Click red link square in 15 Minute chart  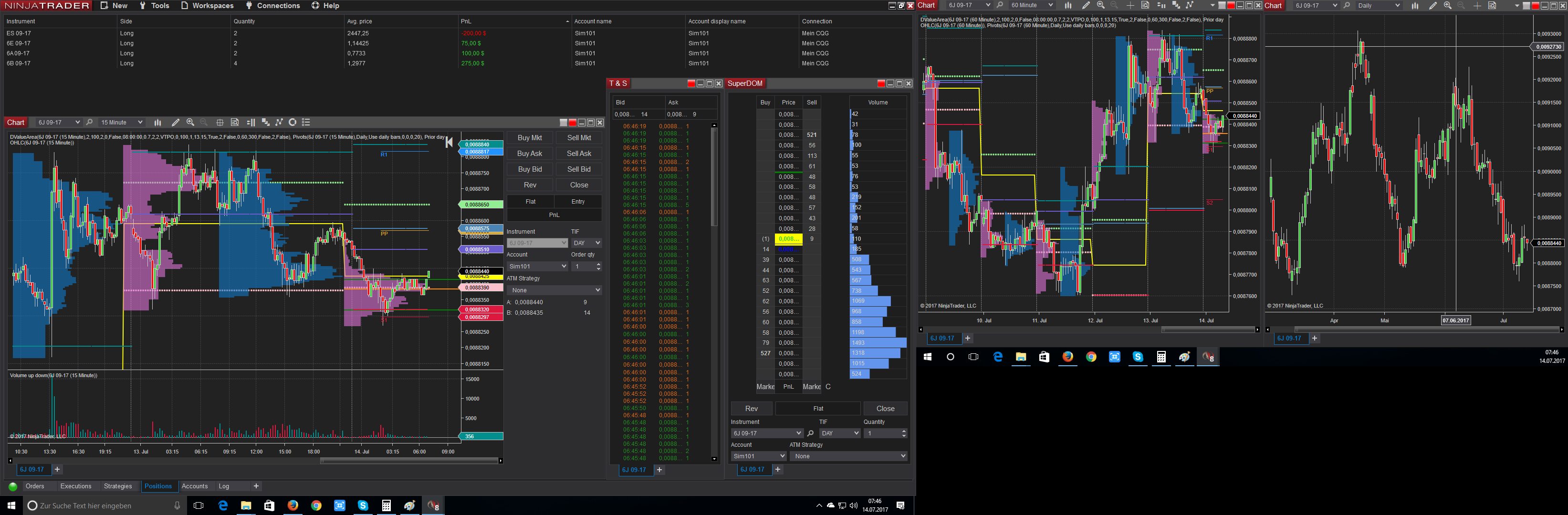pyautogui.click(x=572, y=123)
